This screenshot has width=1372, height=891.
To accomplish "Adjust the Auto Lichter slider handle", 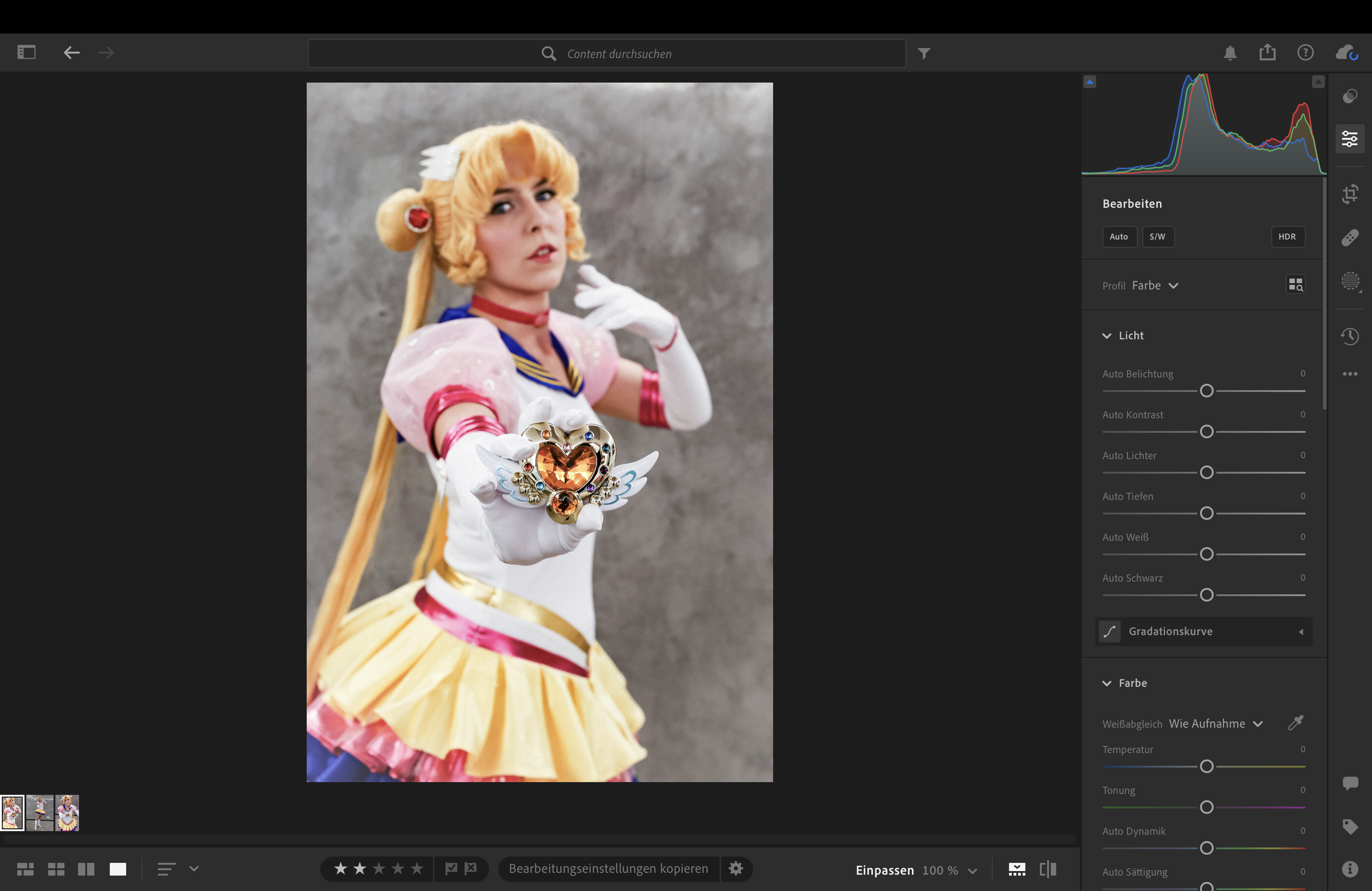I will pos(1206,473).
